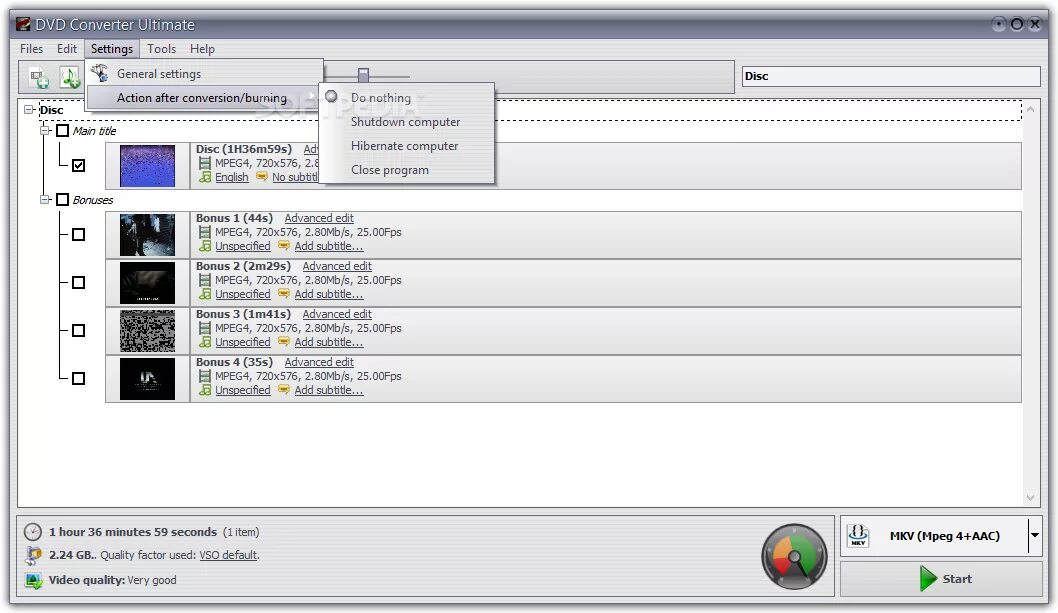Open the output format dropdown arrow
This screenshot has width=1058, height=613.
[1034, 535]
